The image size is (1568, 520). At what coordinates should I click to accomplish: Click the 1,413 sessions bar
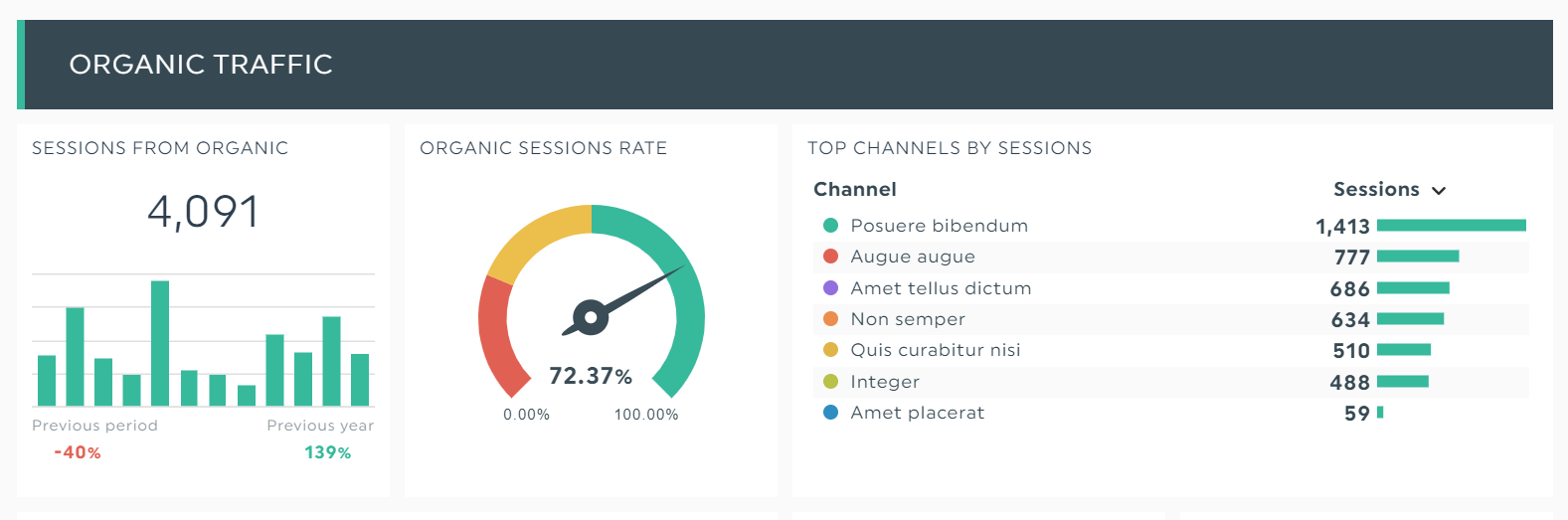click(1452, 226)
